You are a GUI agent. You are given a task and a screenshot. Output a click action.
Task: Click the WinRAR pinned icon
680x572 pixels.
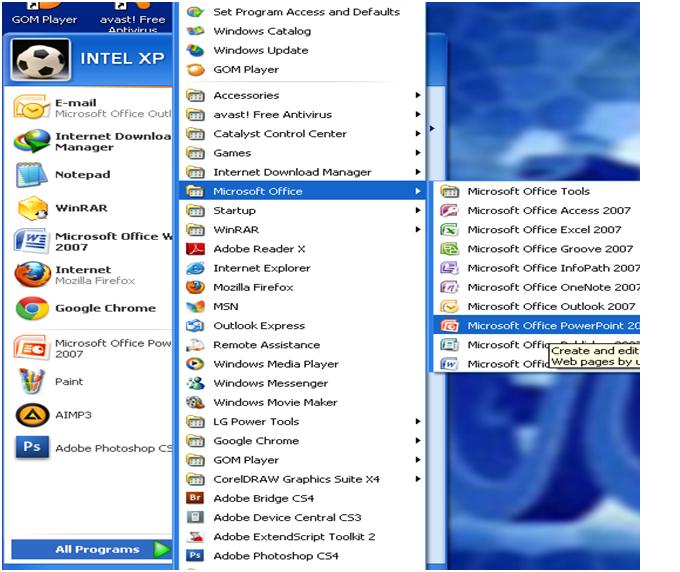pyautogui.click(x=32, y=208)
